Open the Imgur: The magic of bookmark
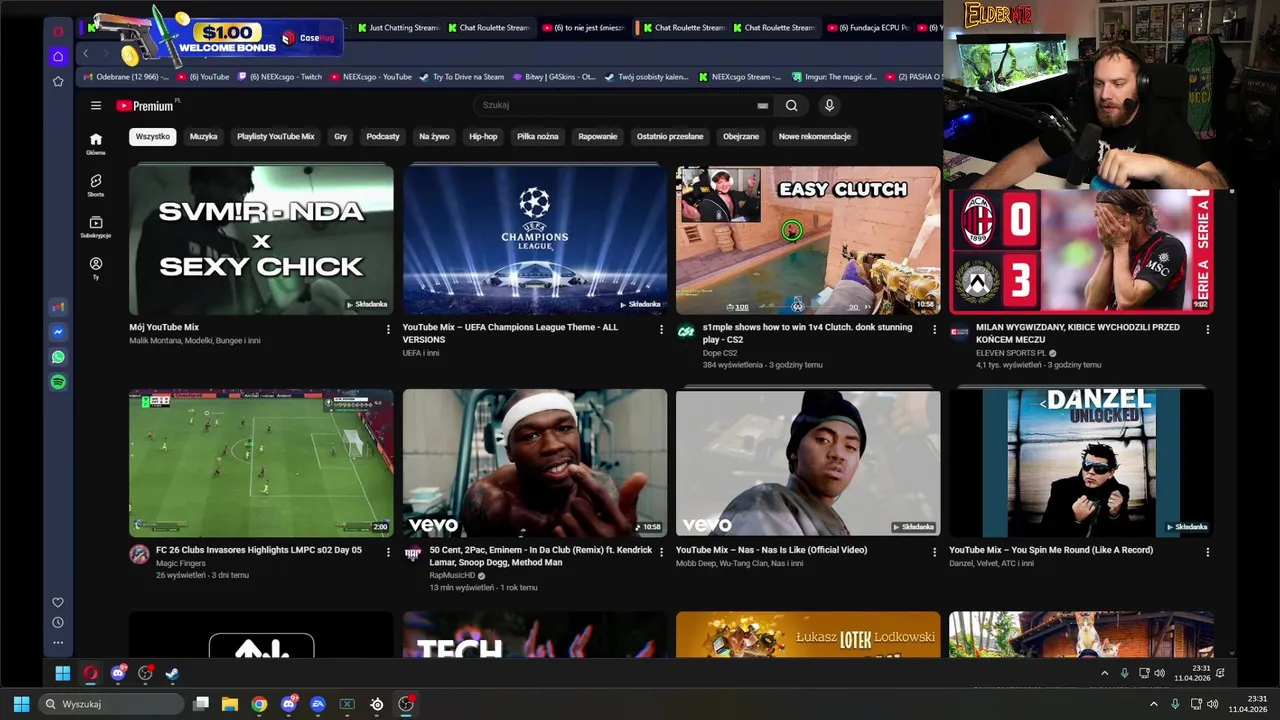 click(834, 77)
